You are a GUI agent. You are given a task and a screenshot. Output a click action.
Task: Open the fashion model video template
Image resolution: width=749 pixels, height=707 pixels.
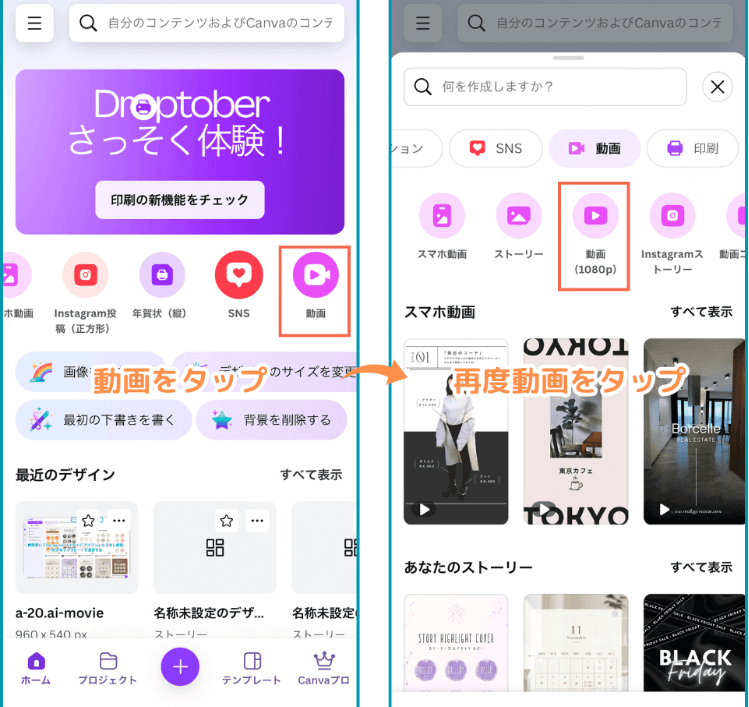click(456, 432)
